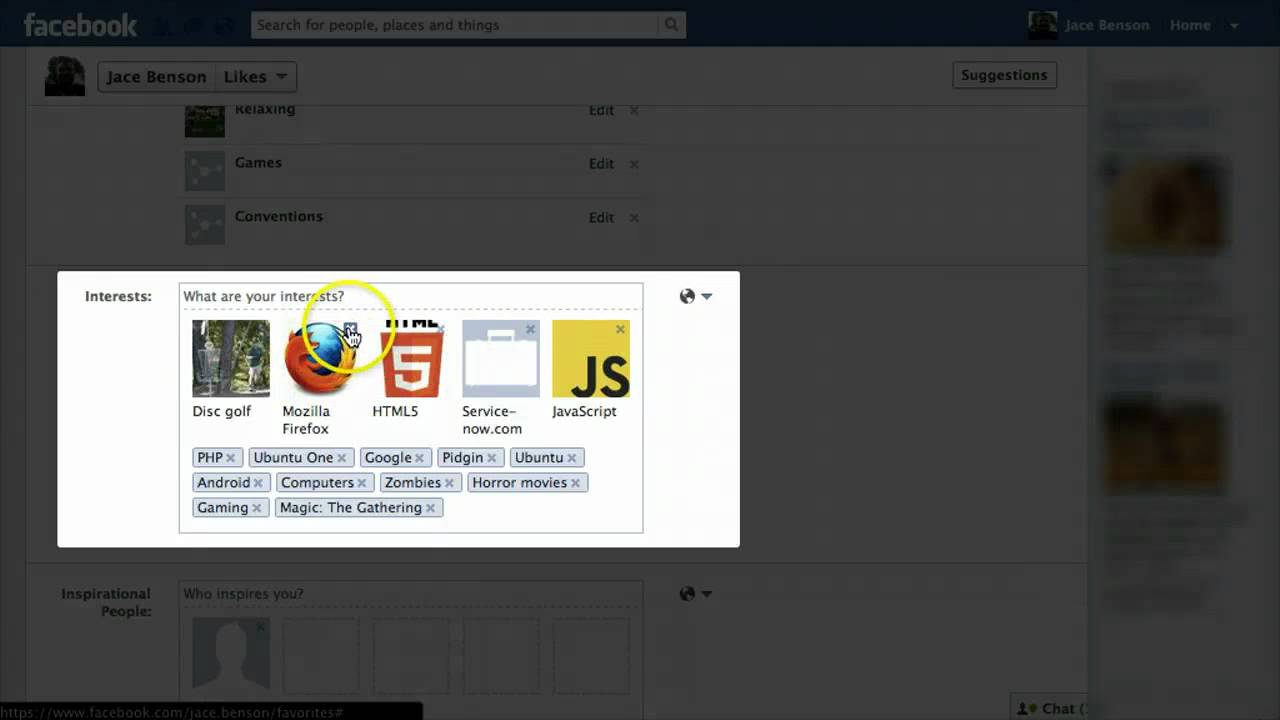Go to Home in top bar
Image resolution: width=1280 pixels, height=720 pixels.
[1190, 25]
